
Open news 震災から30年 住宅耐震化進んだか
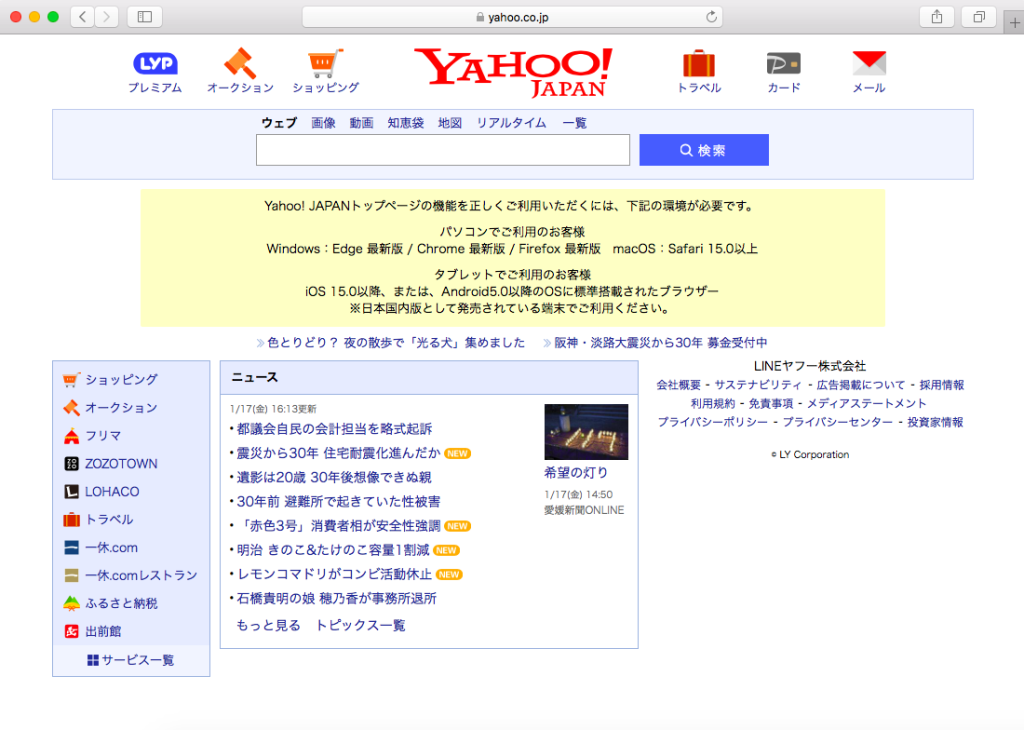[338, 452]
